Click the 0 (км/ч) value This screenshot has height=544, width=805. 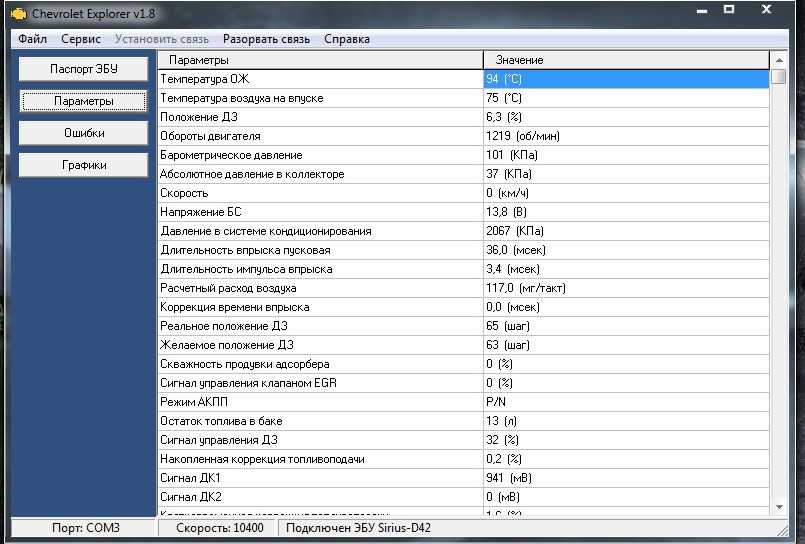507,193
